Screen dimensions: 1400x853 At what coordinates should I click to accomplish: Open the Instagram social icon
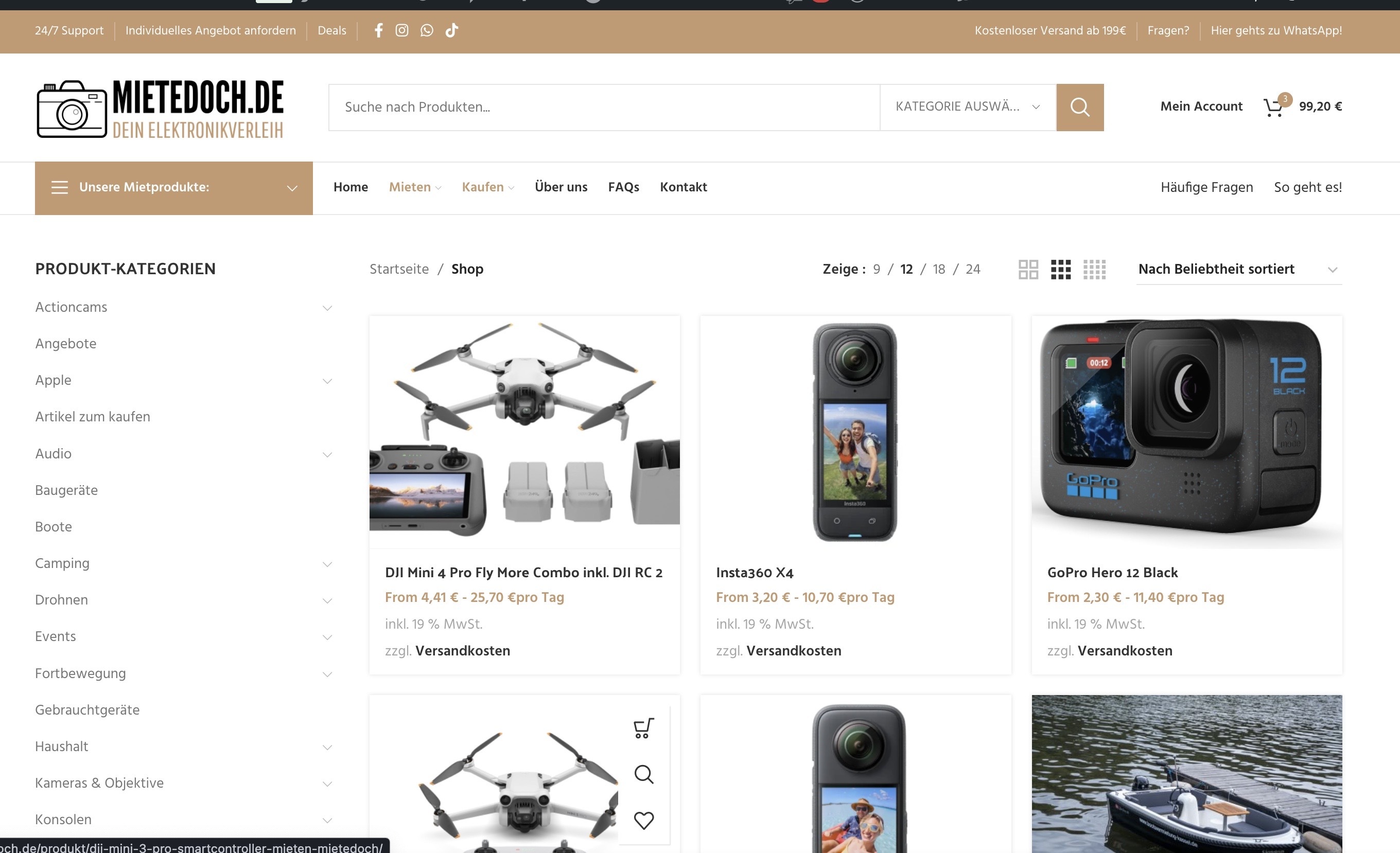click(401, 31)
